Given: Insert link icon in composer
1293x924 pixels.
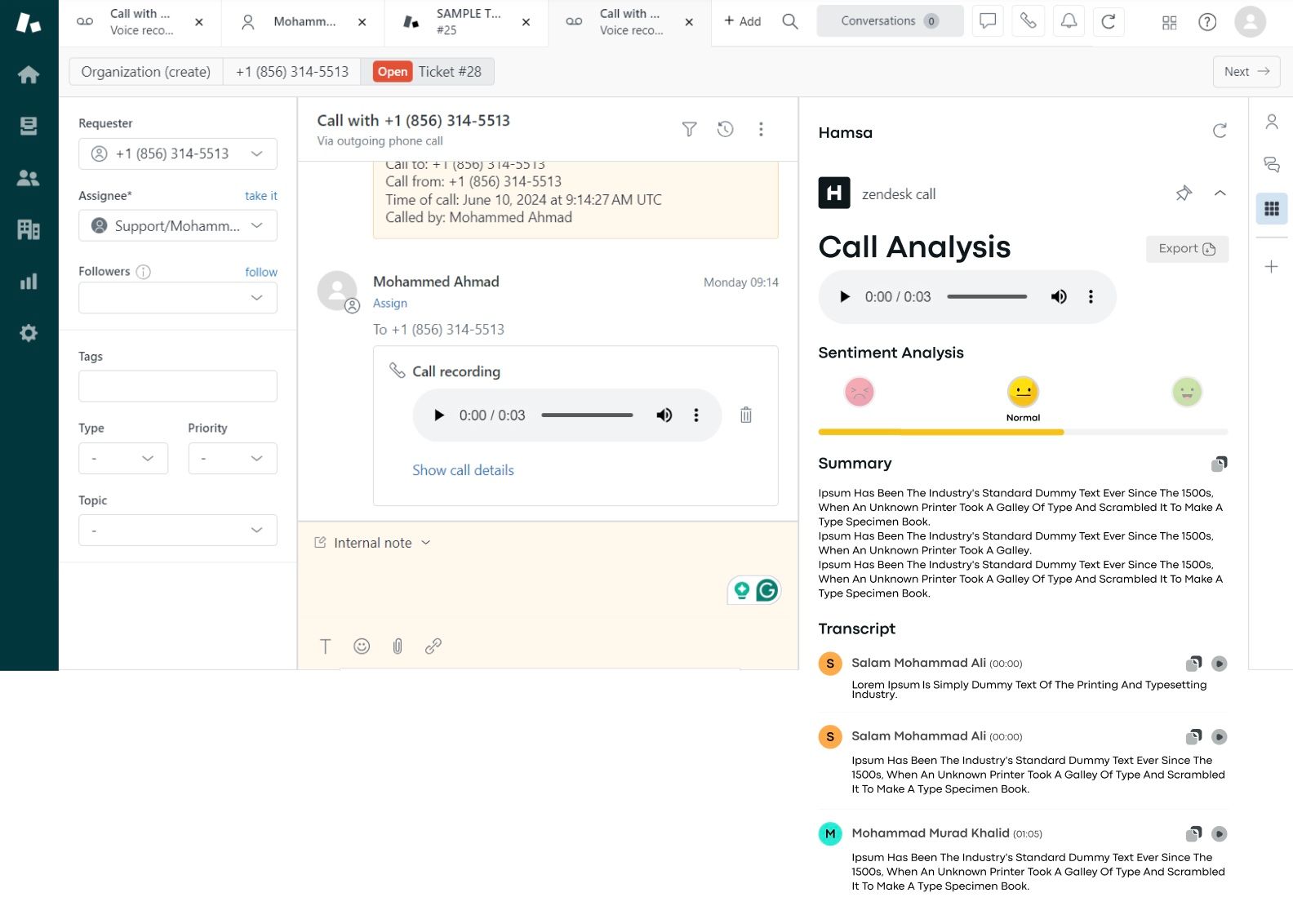Looking at the screenshot, I should pos(433,646).
